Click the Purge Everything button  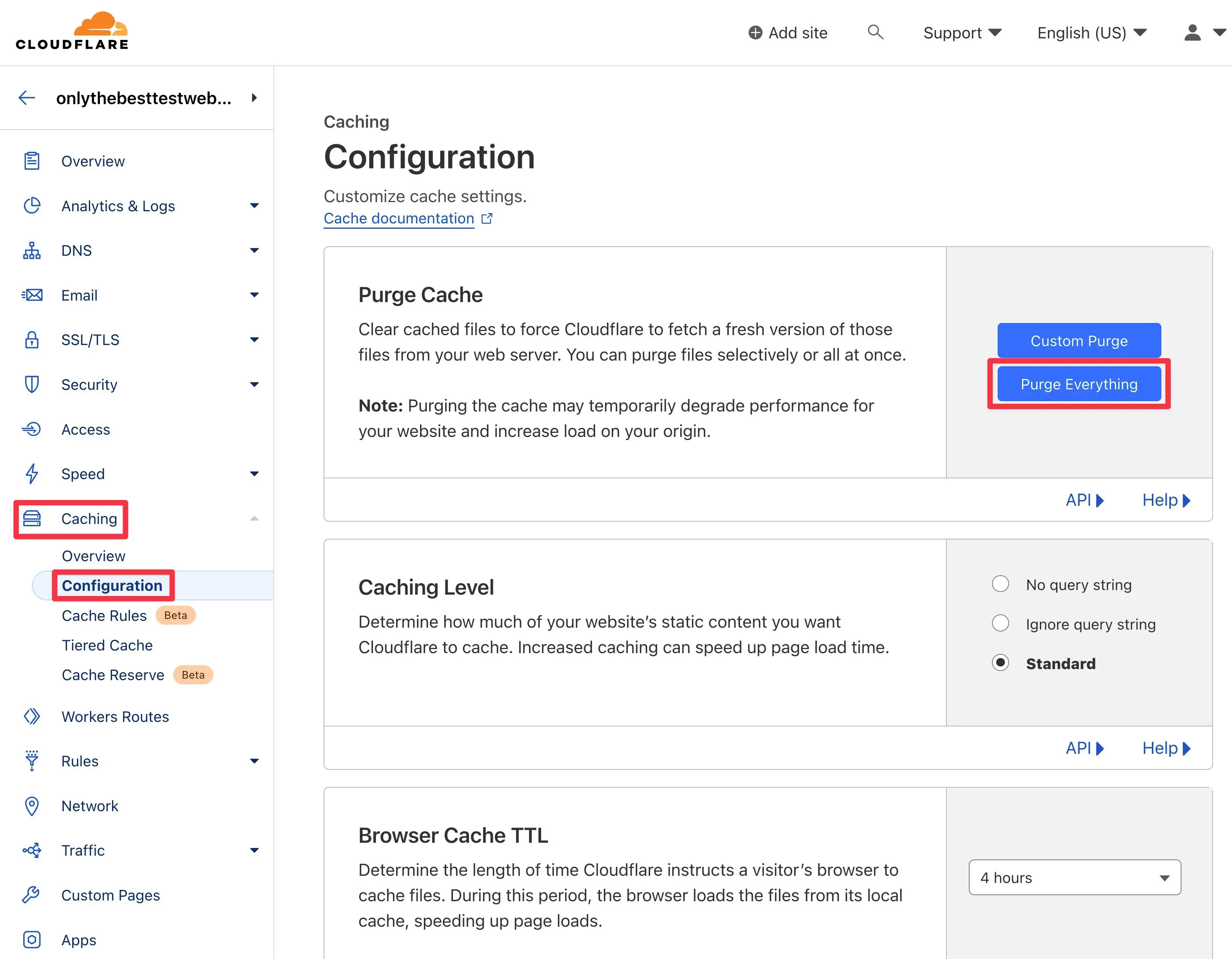[1079, 384]
